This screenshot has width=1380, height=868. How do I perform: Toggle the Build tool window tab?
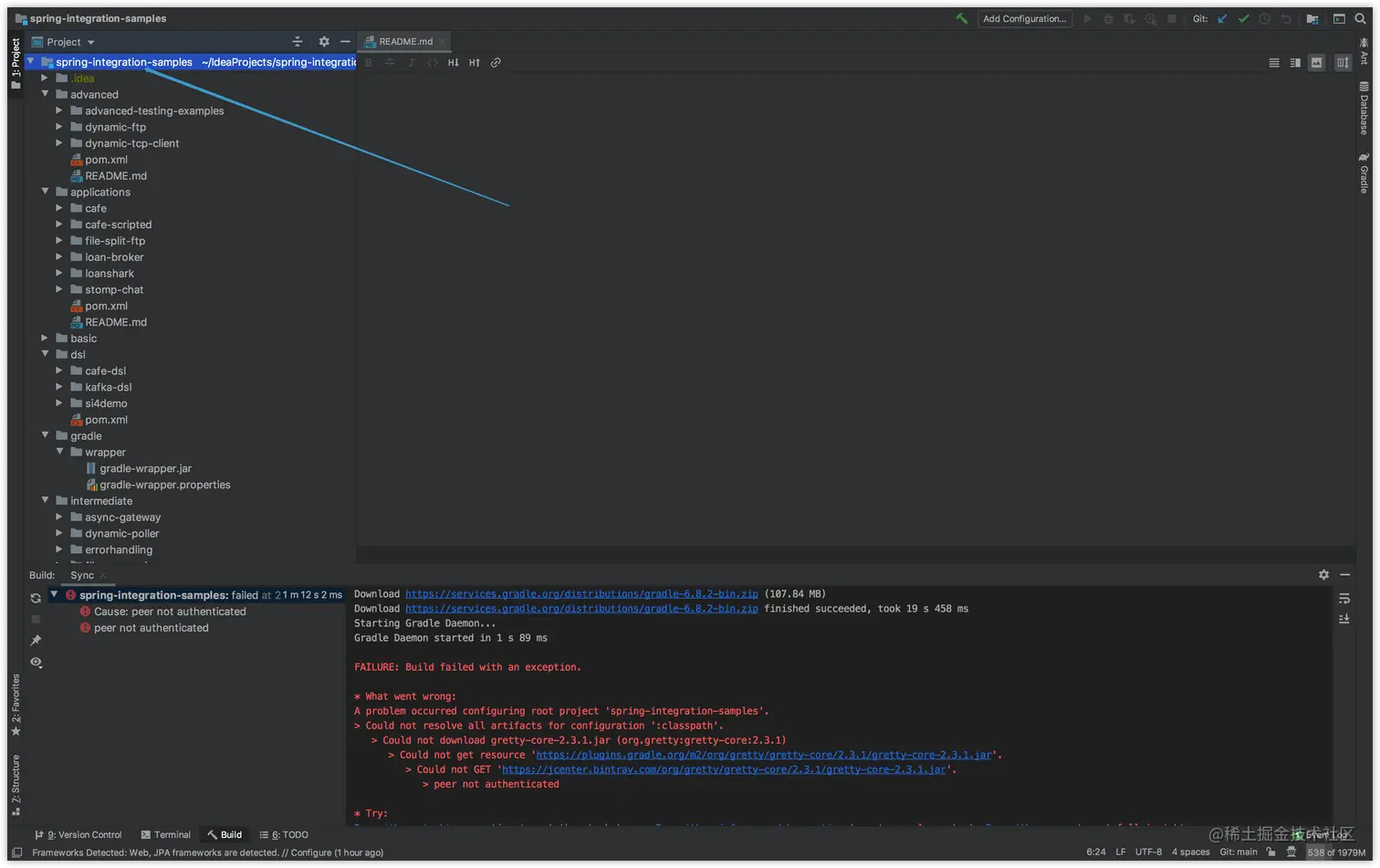pyautogui.click(x=225, y=835)
